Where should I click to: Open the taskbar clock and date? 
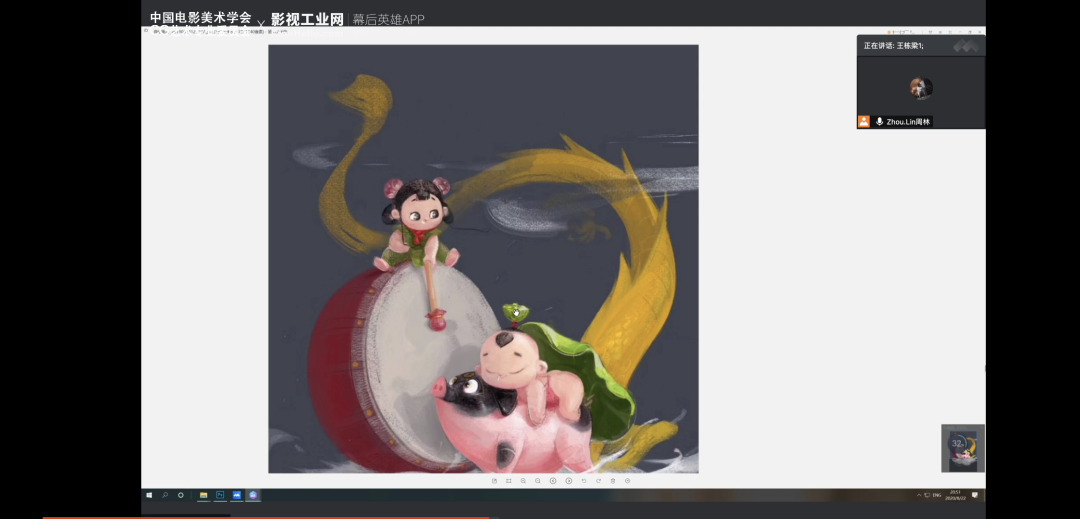coord(954,495)
